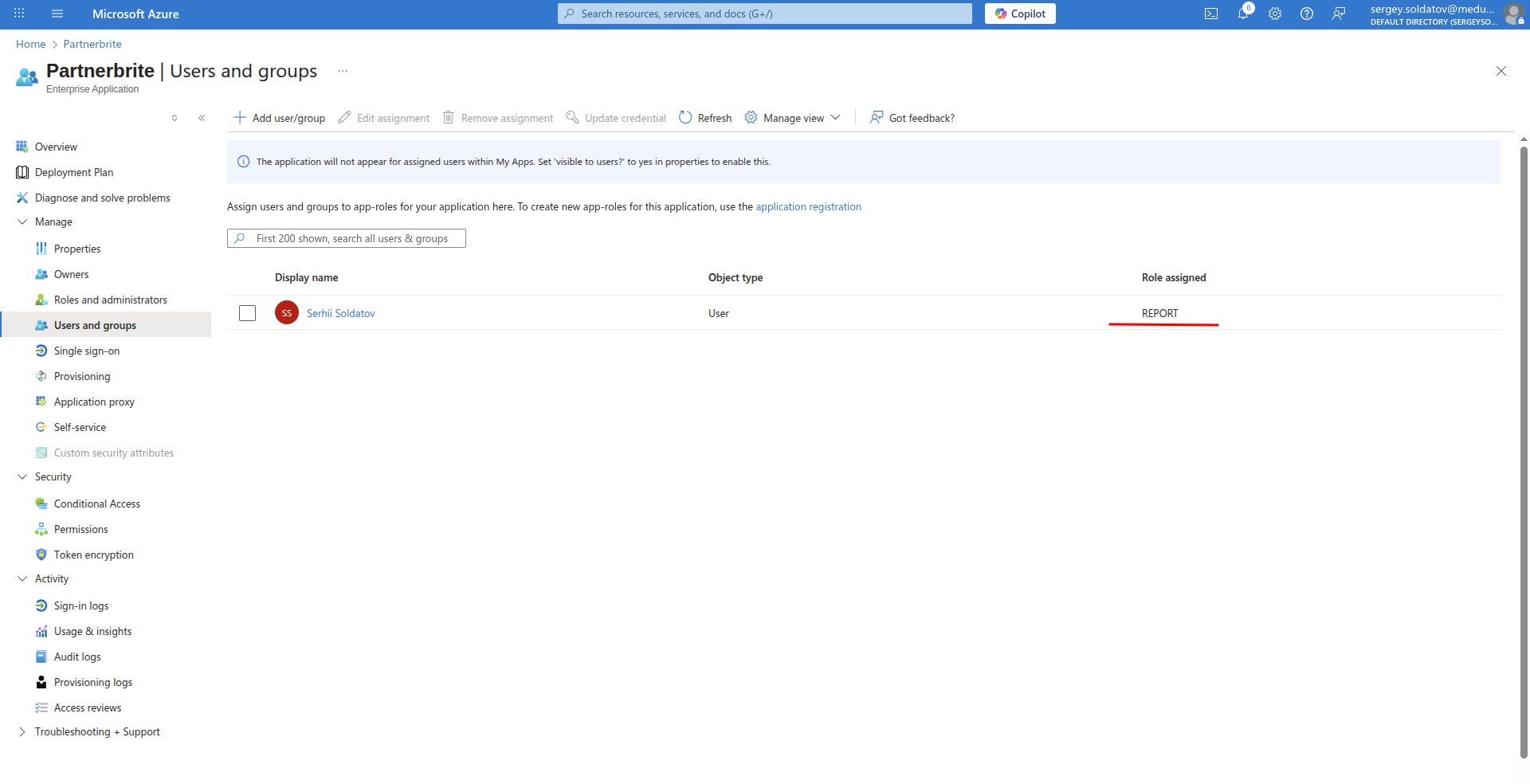Open the application registration link

[x=809, y=206]
